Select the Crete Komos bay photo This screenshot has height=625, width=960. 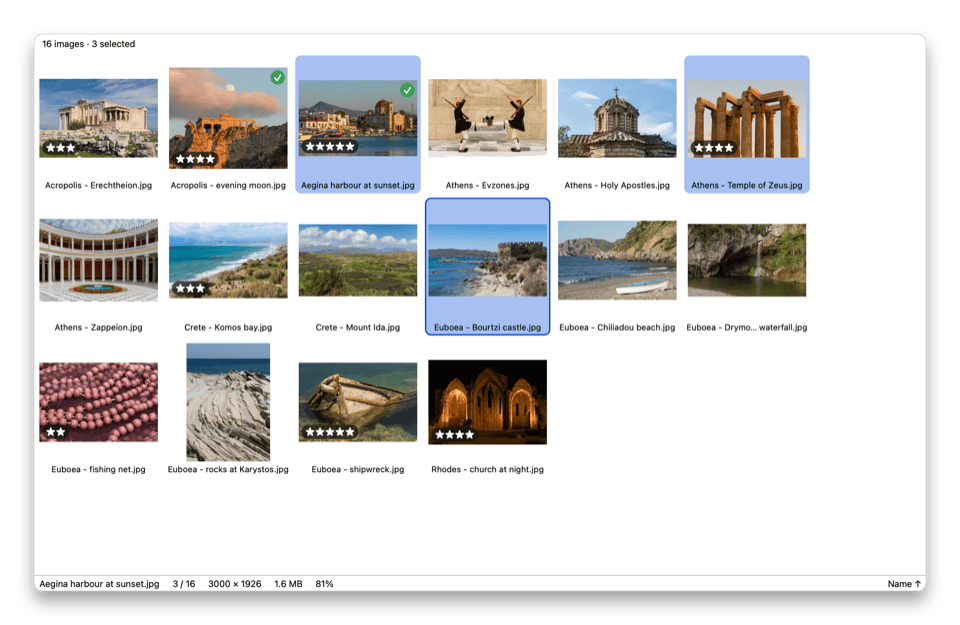coord(228,260)
